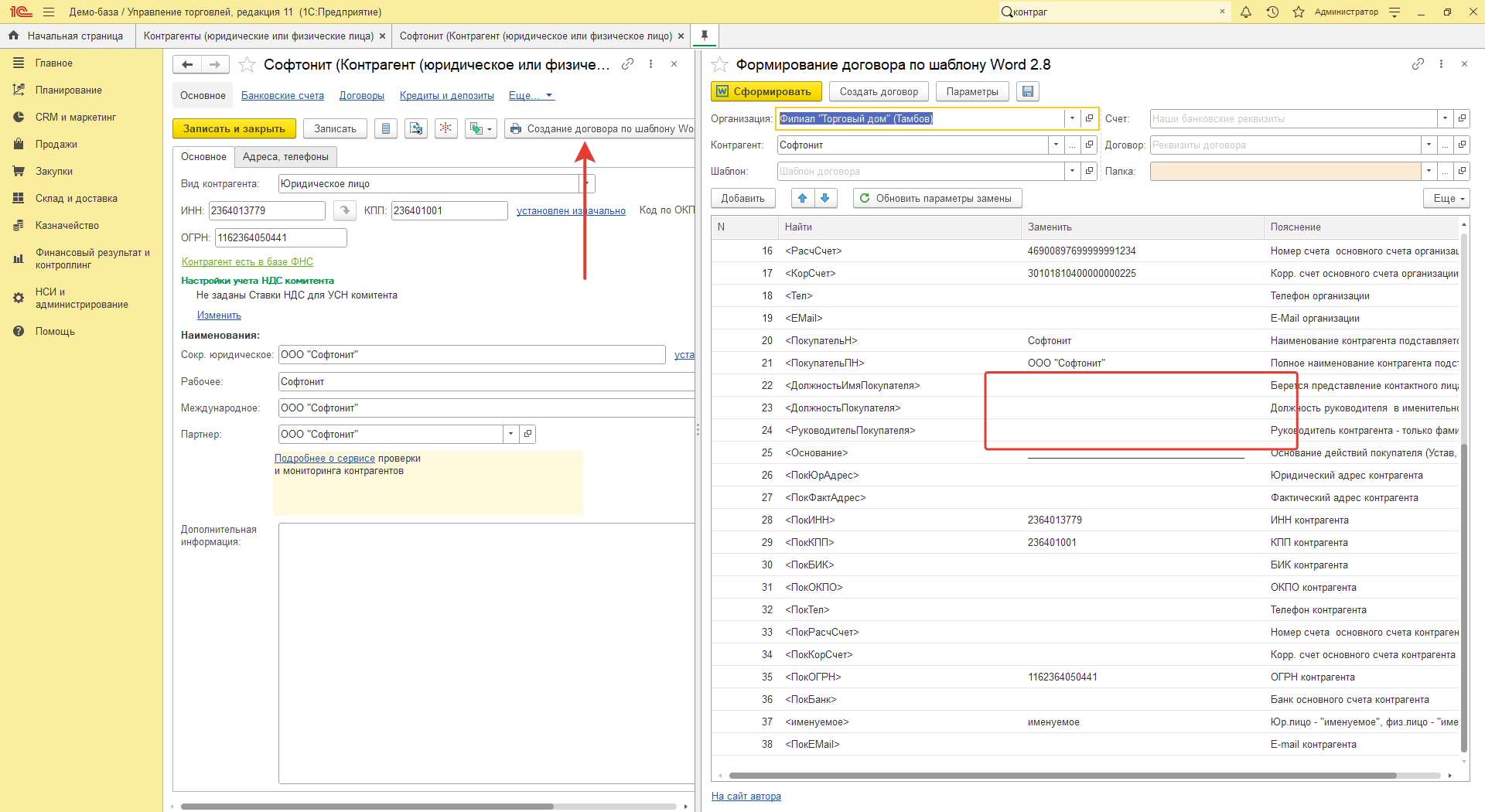The height and width of the screenshot is (812, 1485).
Task: Move row down with blue down arrow
Action: 825,198
